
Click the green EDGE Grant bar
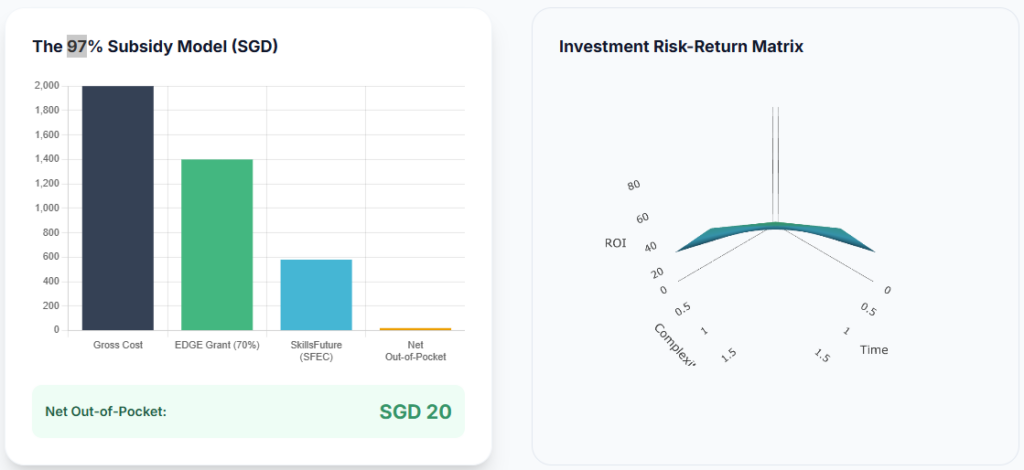(x=217, y=245)
